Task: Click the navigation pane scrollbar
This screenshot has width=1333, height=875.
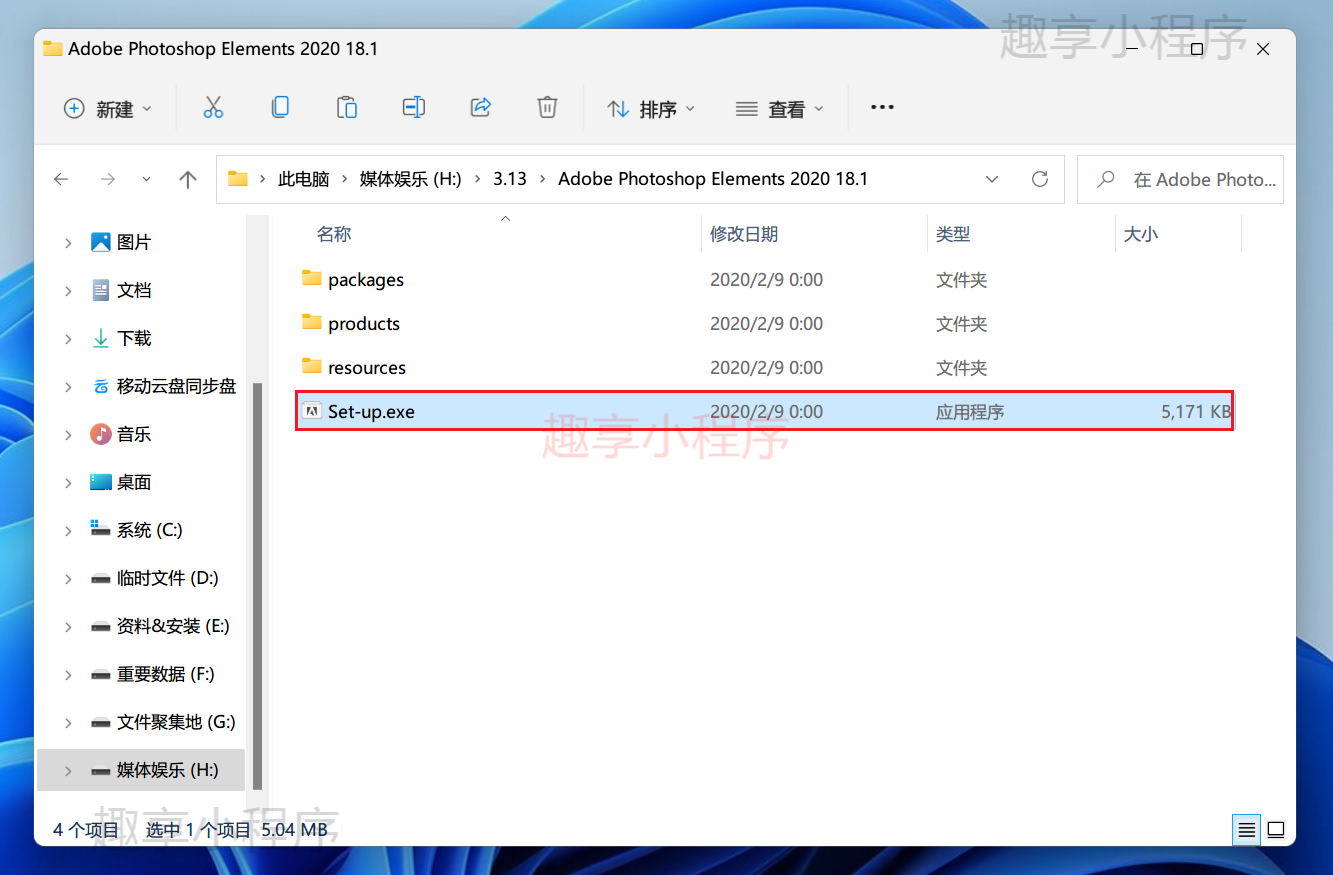Action: tap(258, 585)
